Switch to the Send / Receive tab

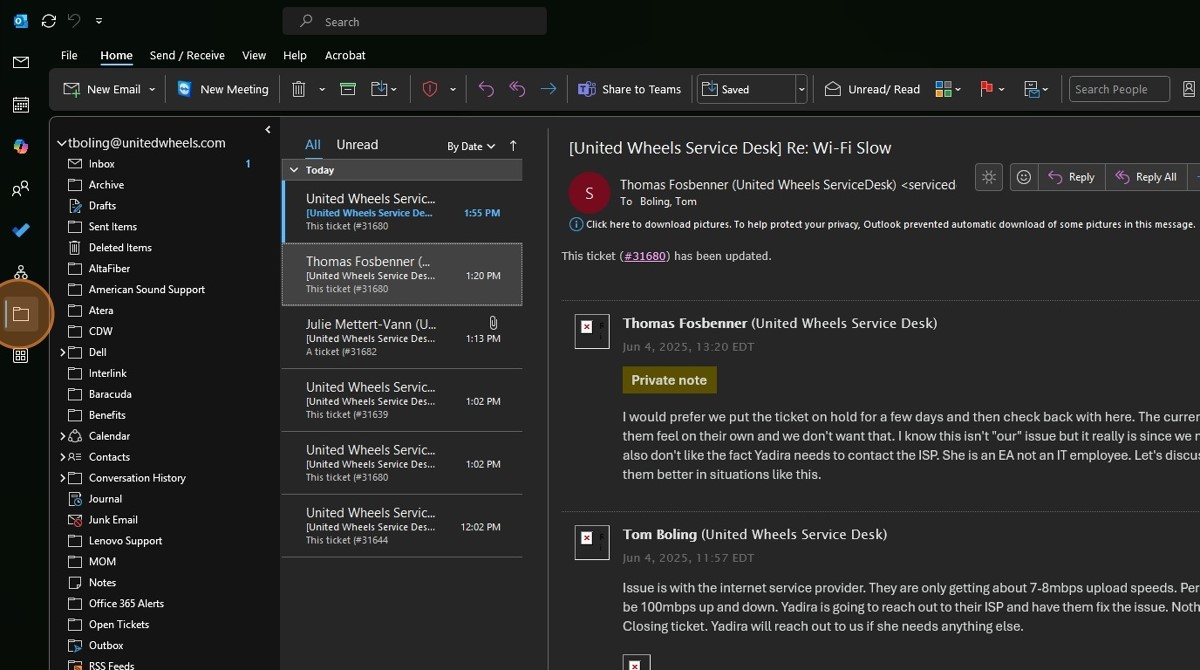(187, 55)
